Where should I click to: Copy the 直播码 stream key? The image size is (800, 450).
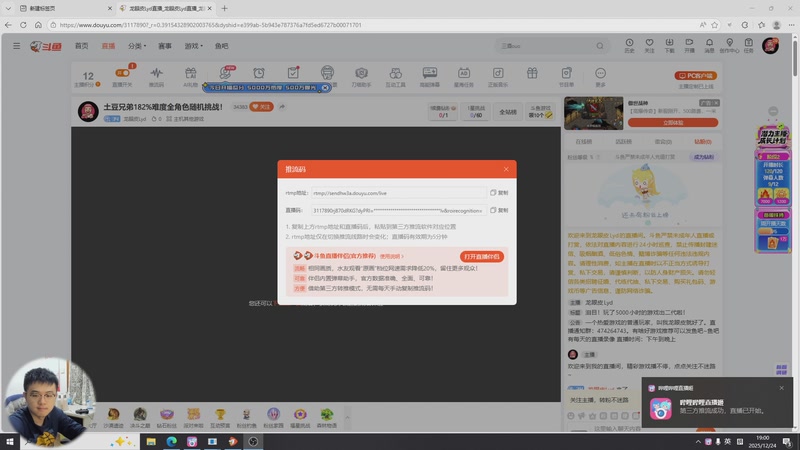pos(499,210)
